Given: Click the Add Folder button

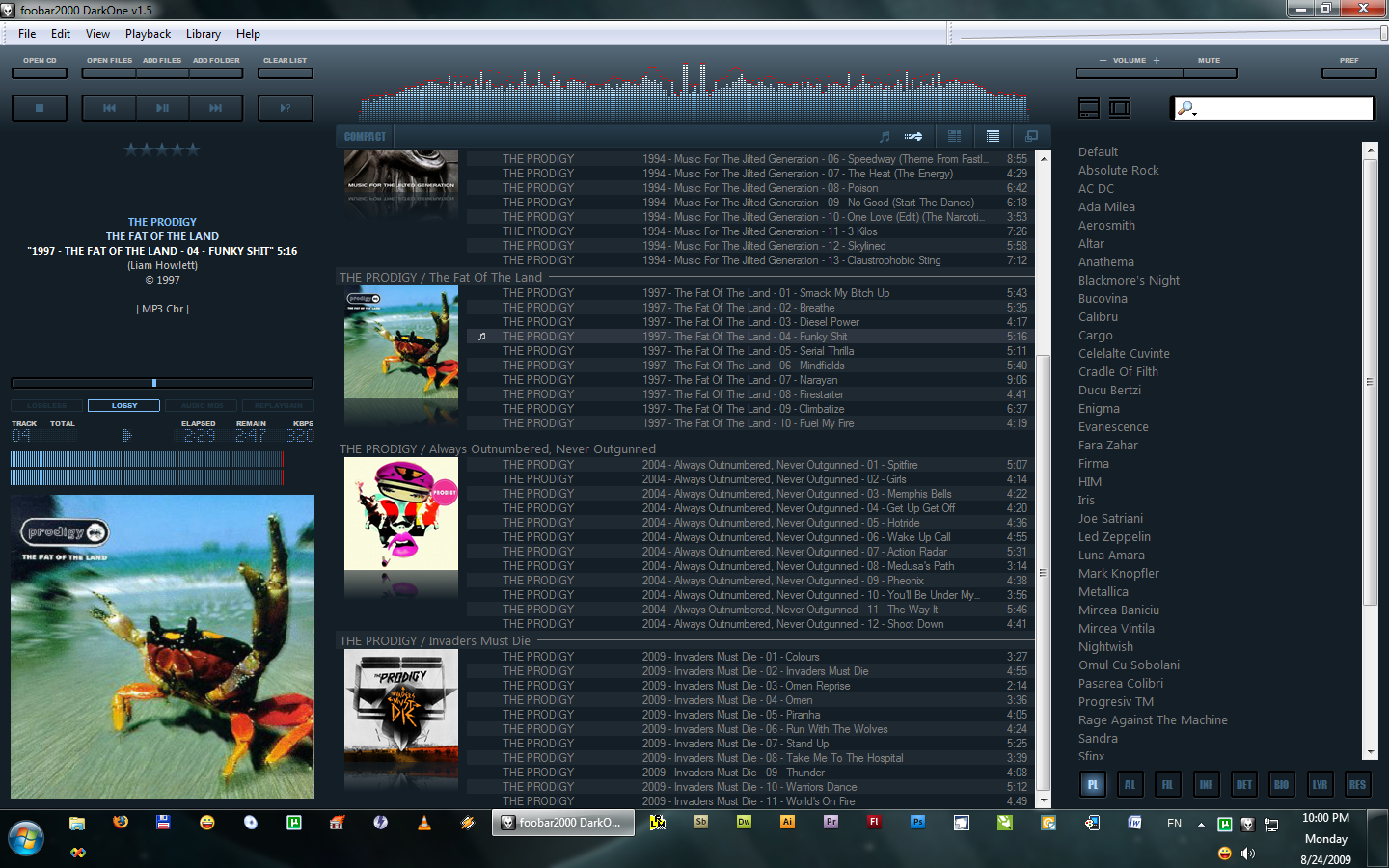Looking at the screenshot, I should pos(216,72).
